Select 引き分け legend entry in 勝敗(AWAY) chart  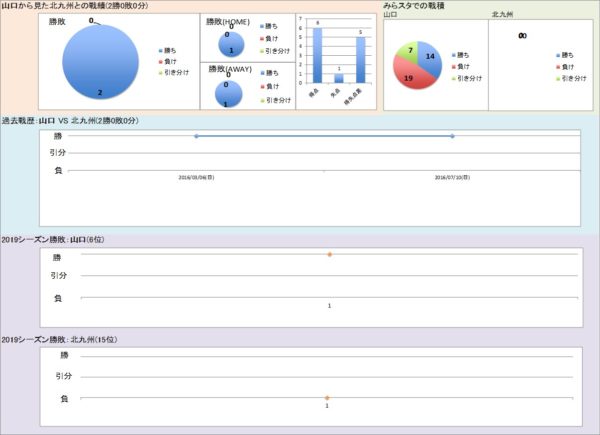tap(276, 100)
